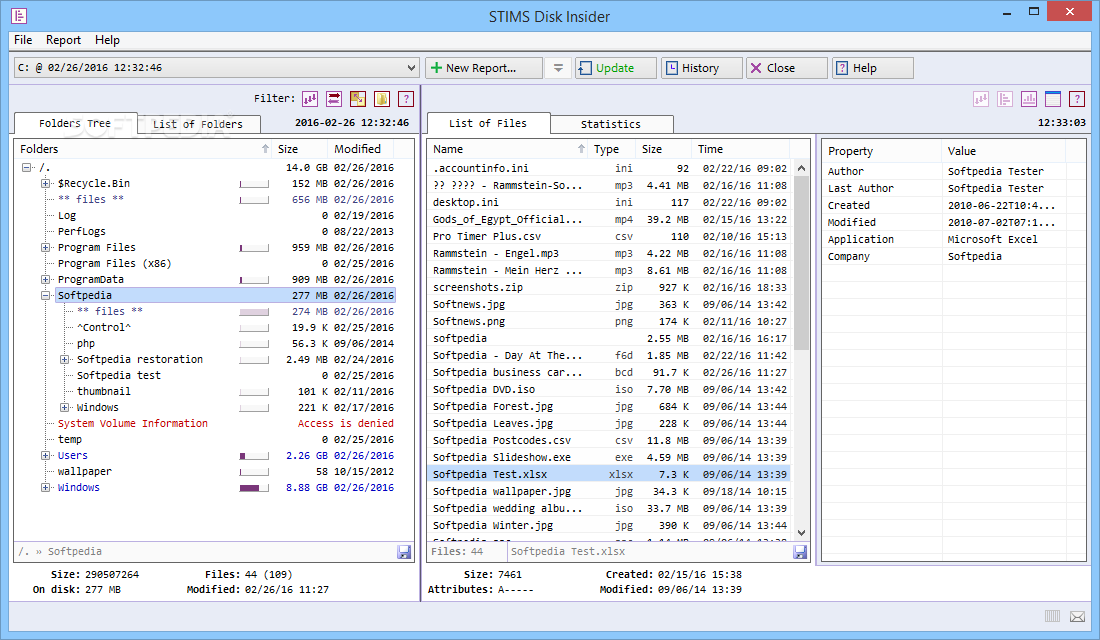The image size is (1100, 640).
Task: Switch to the Statistics tab
Action: click(x=611, y=124)
